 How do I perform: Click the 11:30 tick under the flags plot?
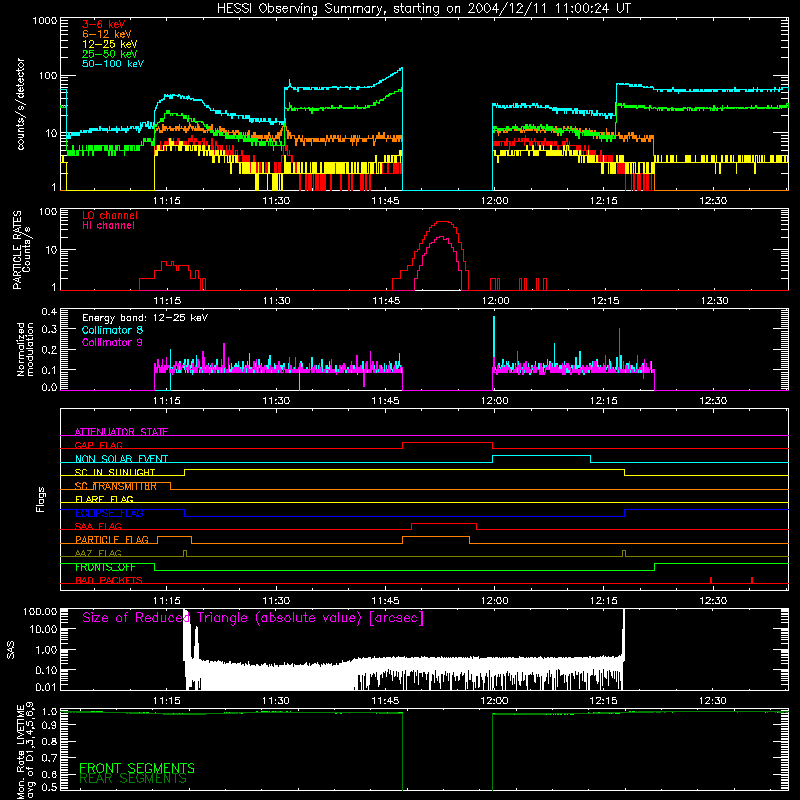[276, 601]
